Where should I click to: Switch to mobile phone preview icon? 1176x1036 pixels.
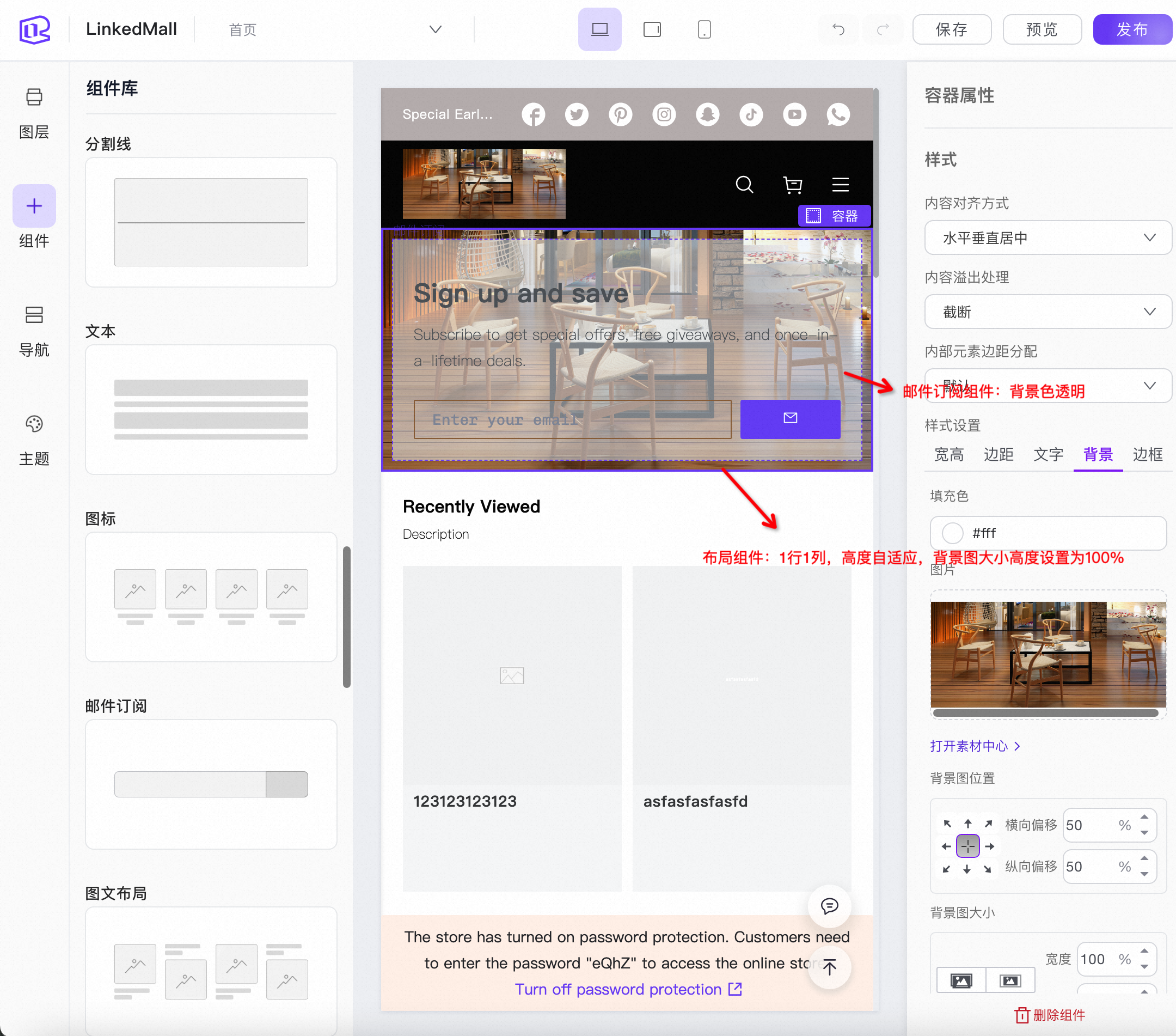tap(703, 29)
